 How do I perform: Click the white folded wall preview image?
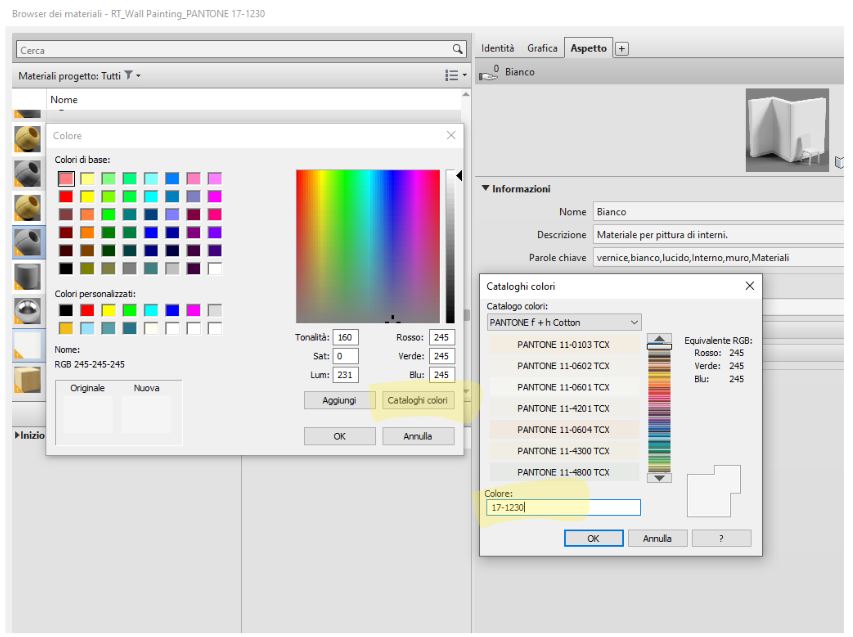tap(787, 130)
